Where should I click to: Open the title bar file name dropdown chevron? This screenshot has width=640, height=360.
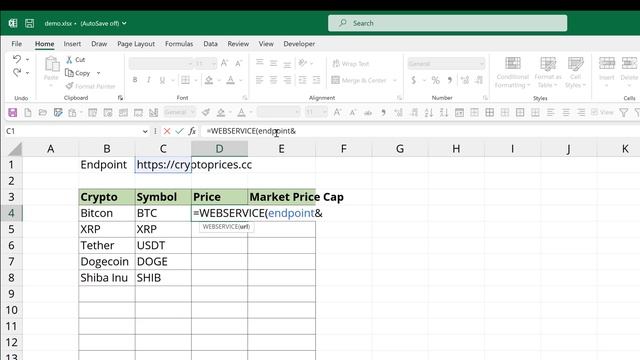124,23
